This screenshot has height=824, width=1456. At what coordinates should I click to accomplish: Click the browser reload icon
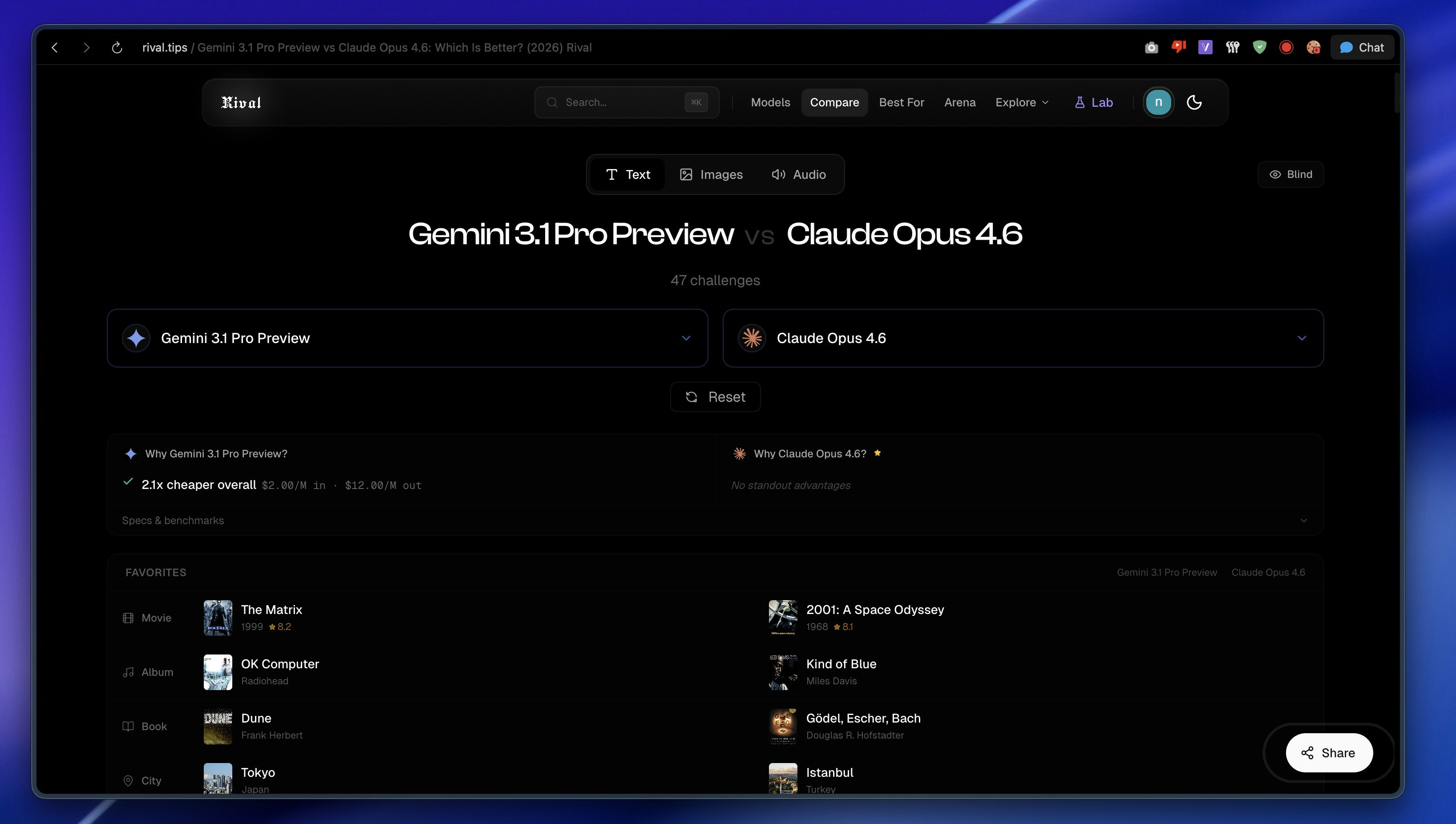pos(117,48)
